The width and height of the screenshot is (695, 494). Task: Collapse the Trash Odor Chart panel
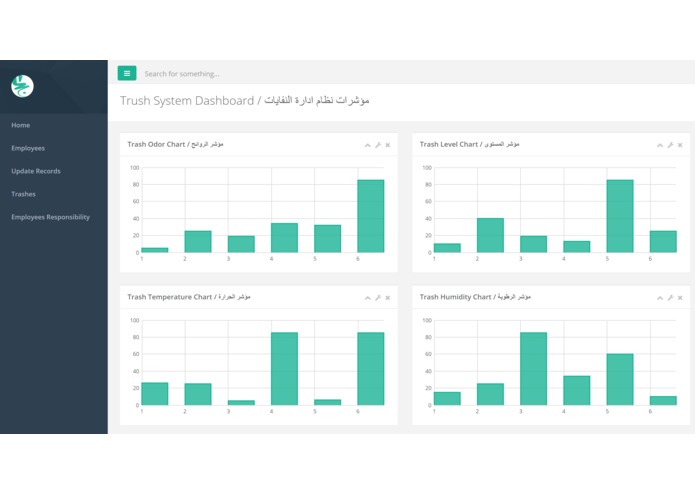coord(367,145)
